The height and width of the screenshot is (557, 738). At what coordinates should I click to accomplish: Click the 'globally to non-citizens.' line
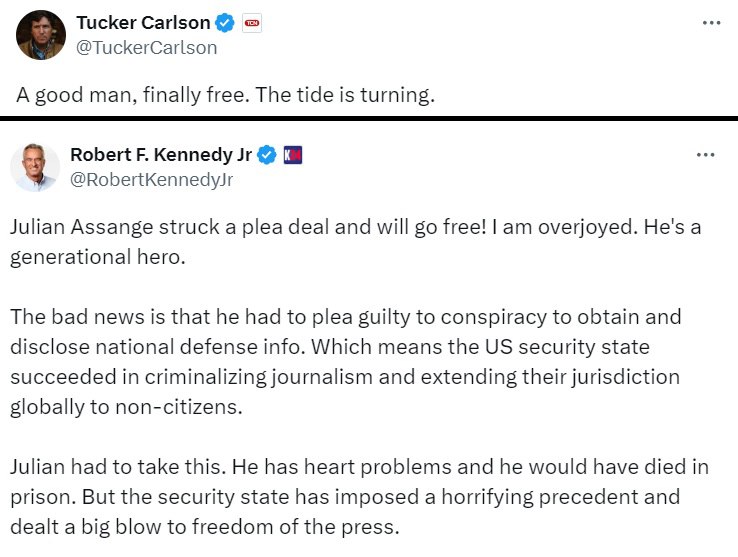126,407
